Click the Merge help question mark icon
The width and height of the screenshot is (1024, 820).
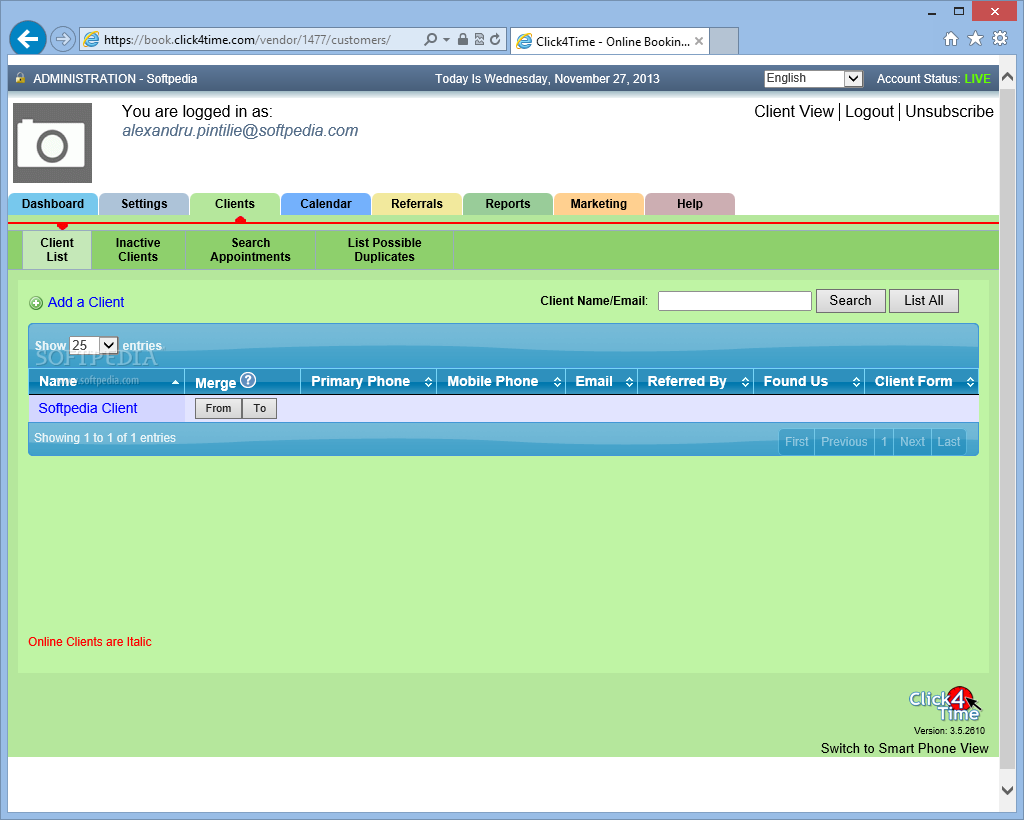pos(248,380)
